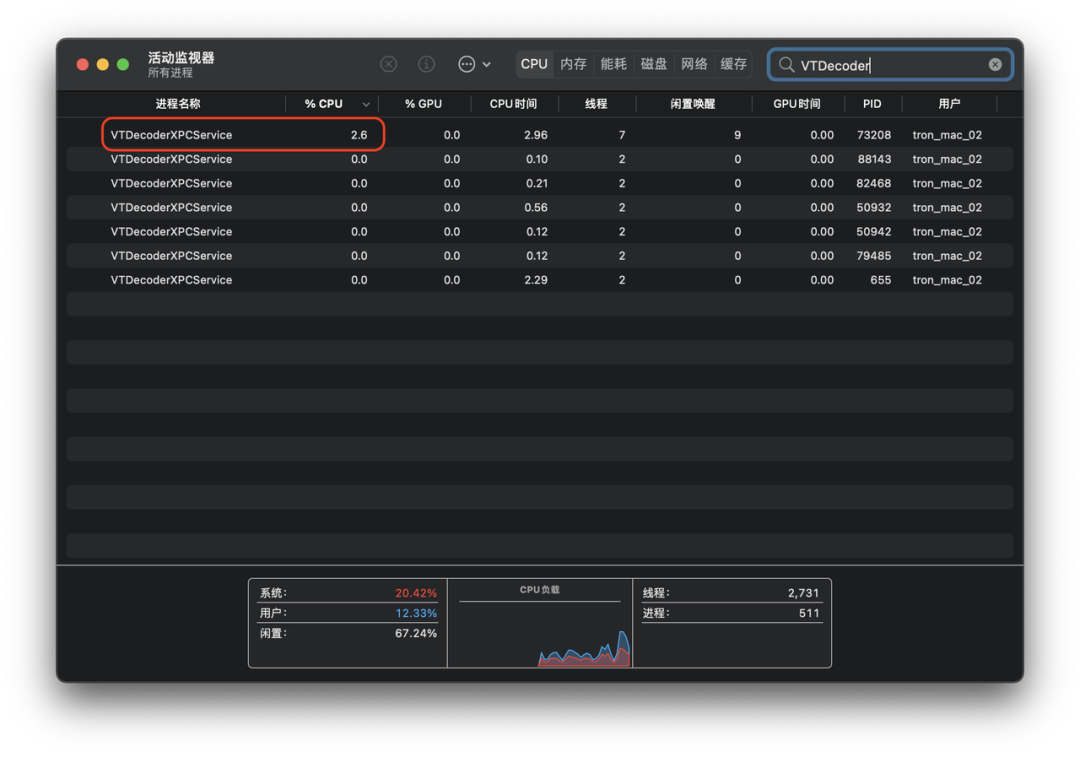1080x757 pixels.
Task: Click the yellow minimize window button
Action: click(103, 64)
